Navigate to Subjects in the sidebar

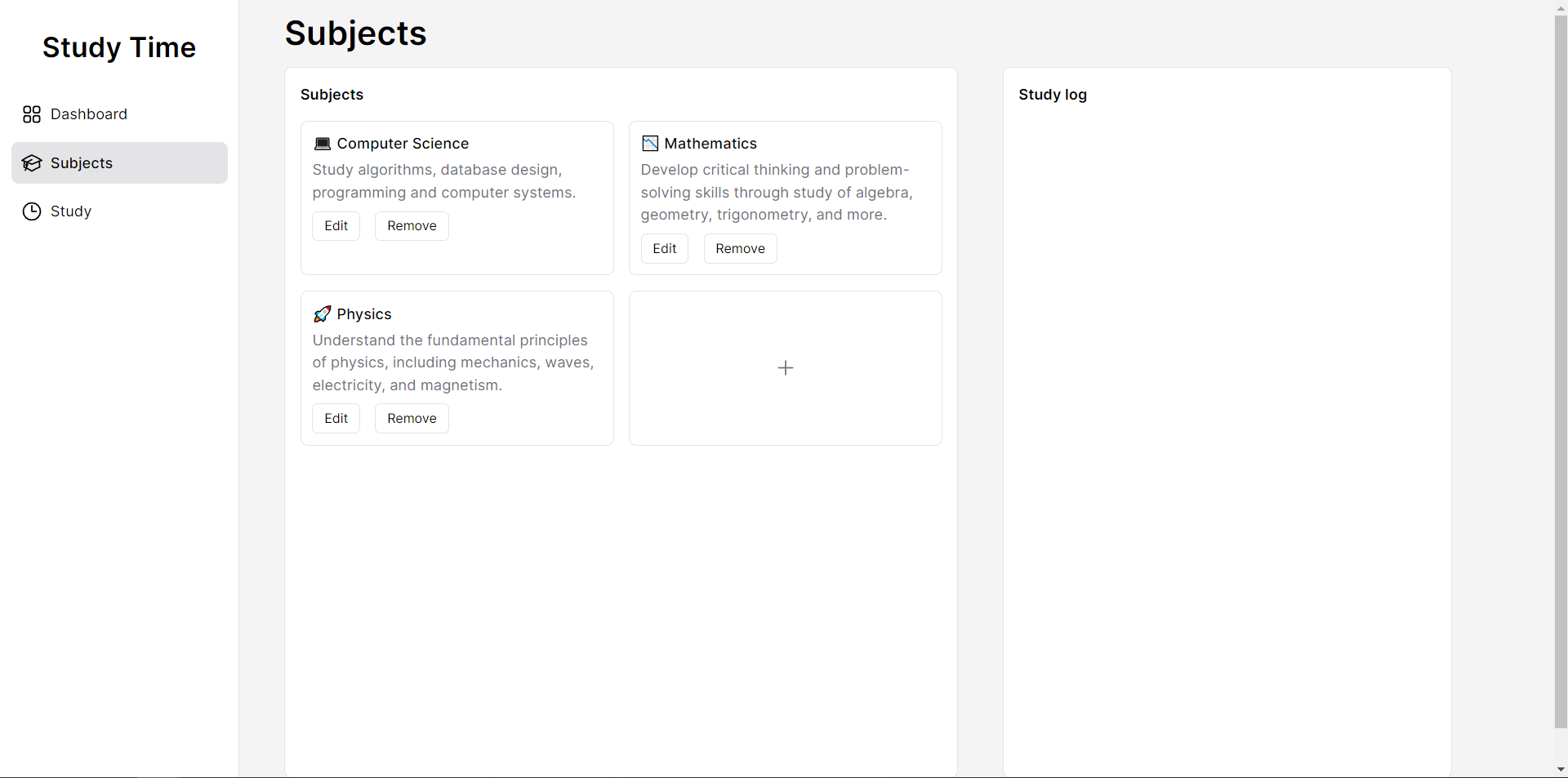pyautogui.click(x=82, y=162)
